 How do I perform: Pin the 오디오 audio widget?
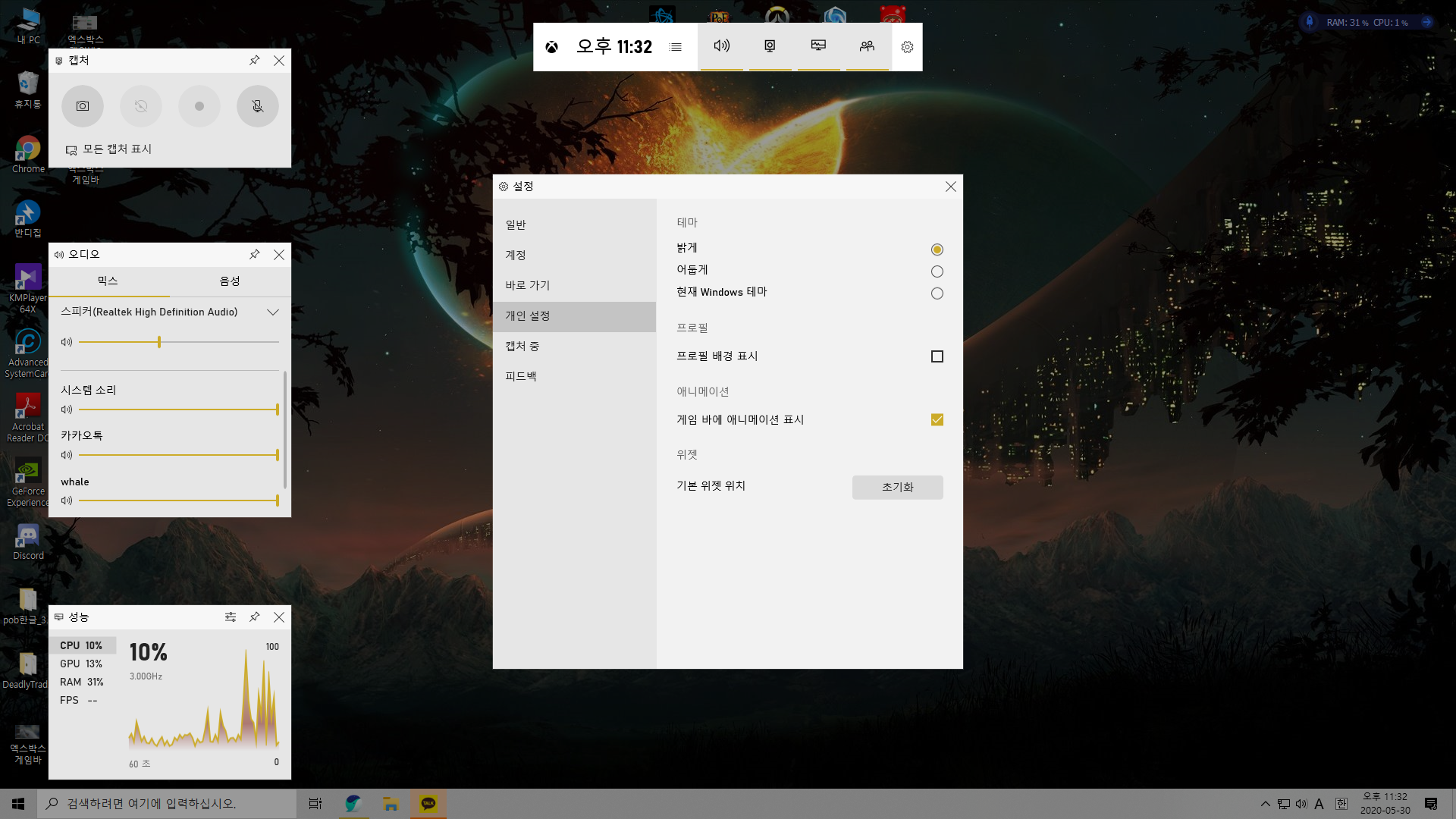255,255
